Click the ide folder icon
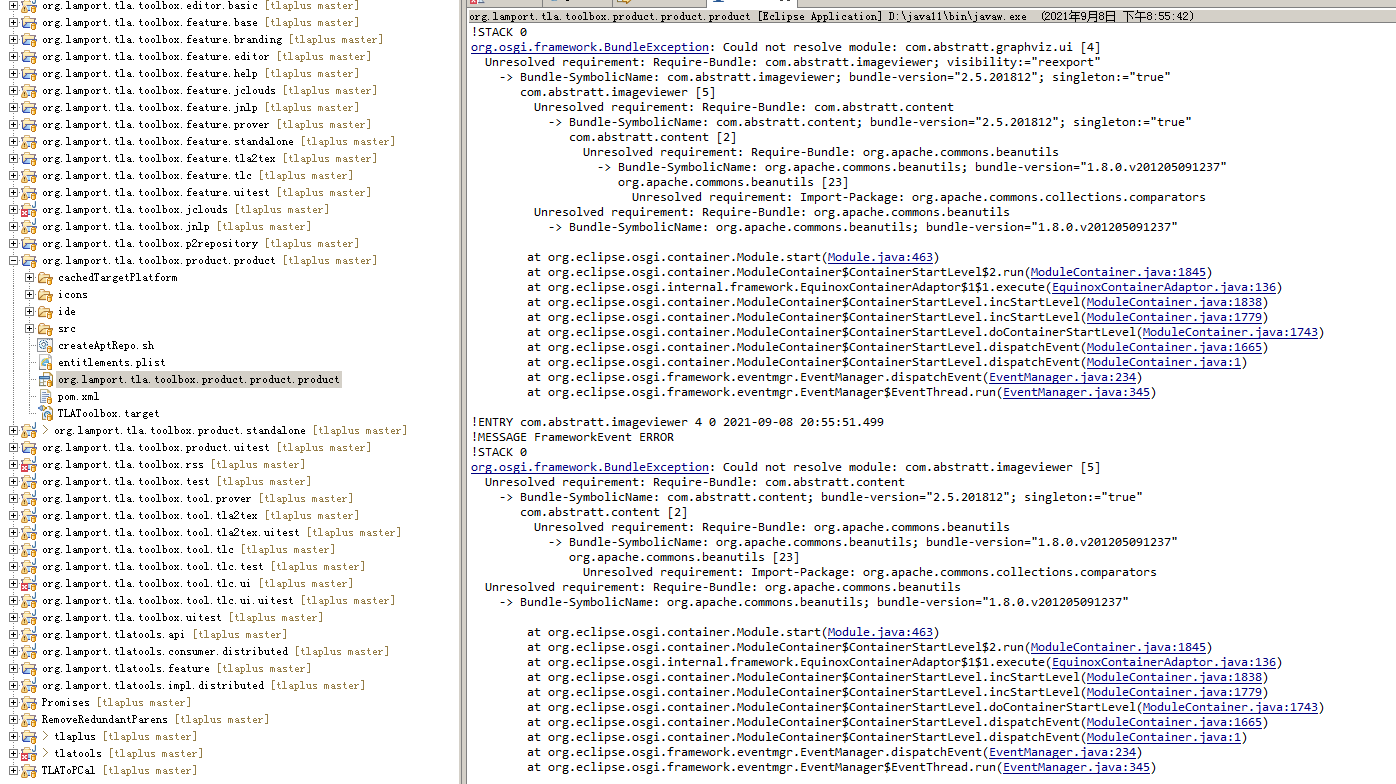The height and width of the screenshot is (784, 1396). (43, 311)
